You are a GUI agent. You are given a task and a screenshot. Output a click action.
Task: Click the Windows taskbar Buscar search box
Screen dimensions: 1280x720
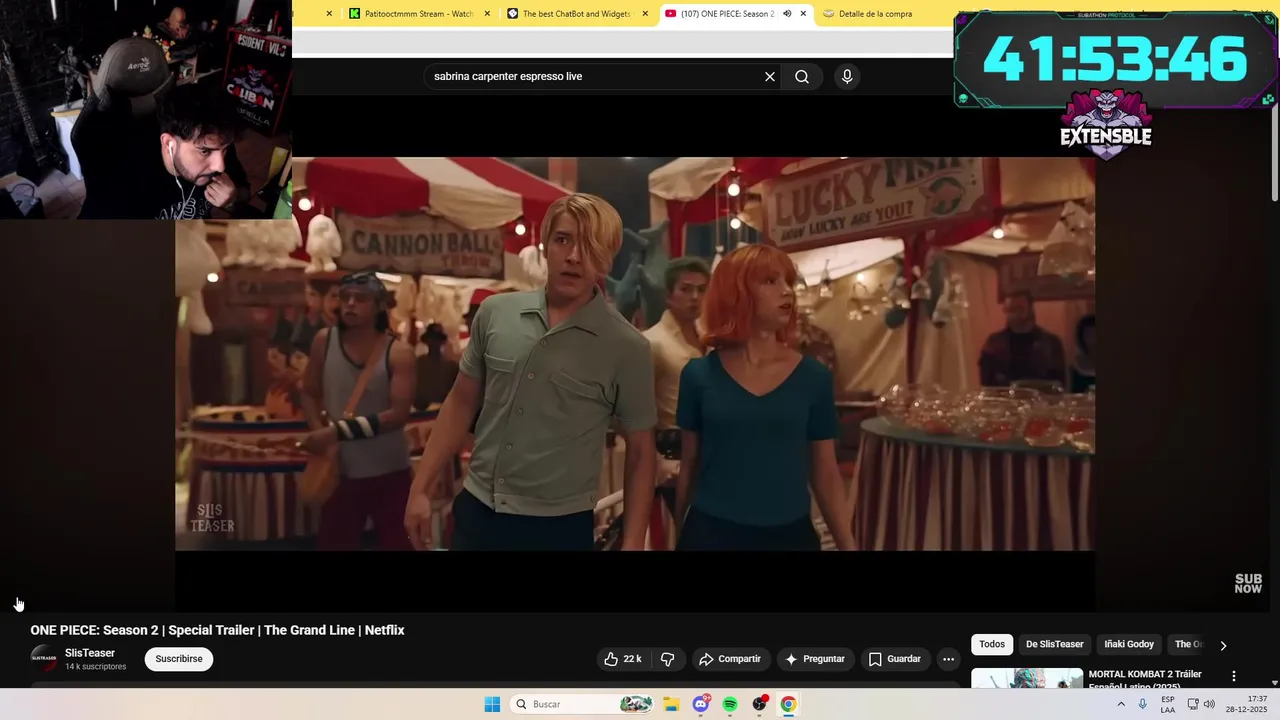[x=581, y=704]
